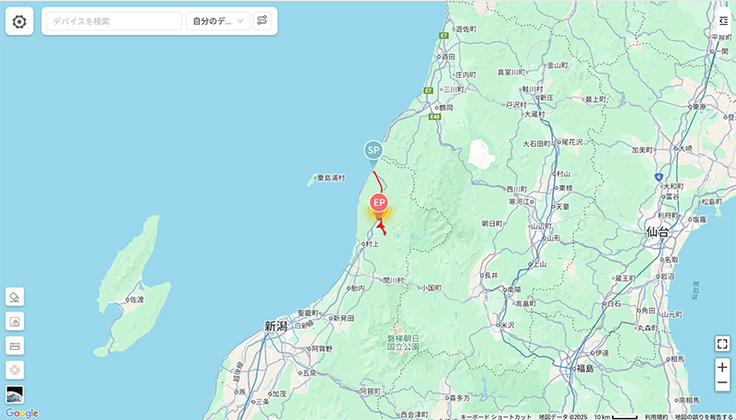Screen dimensions: 736x420
Task: Switch to satellite map view thumbnail
Action: tap(15, 394)
